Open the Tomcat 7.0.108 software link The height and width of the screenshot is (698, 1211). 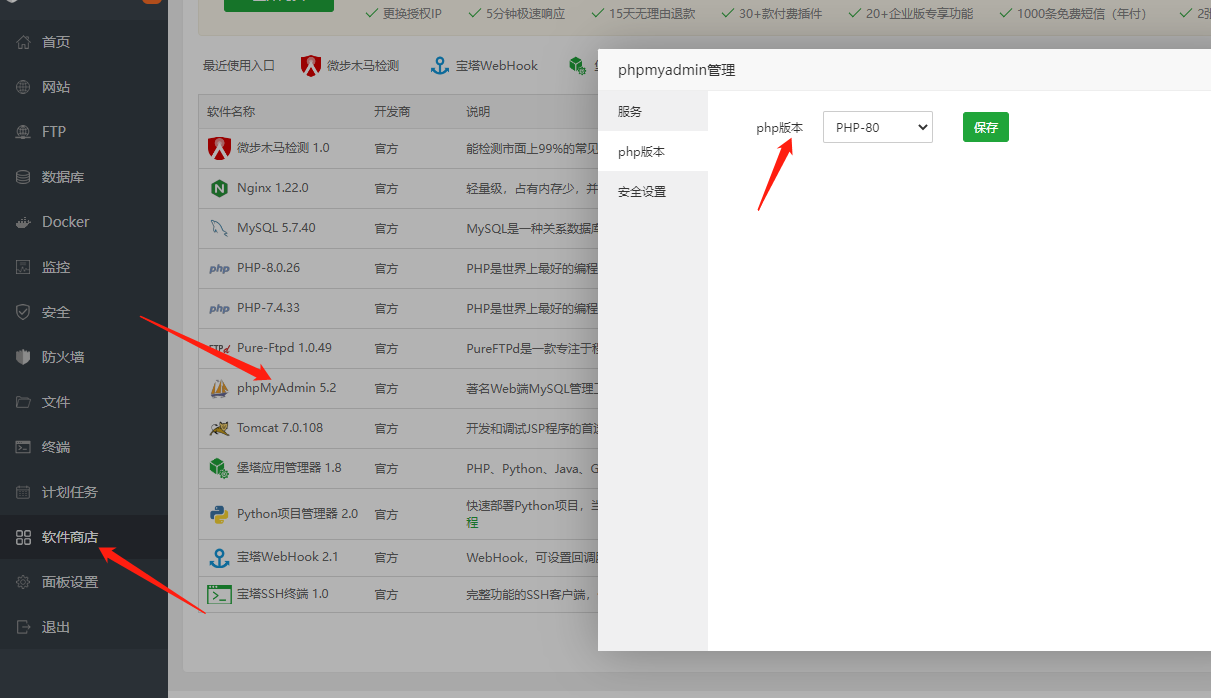click(x=280, y=427)
